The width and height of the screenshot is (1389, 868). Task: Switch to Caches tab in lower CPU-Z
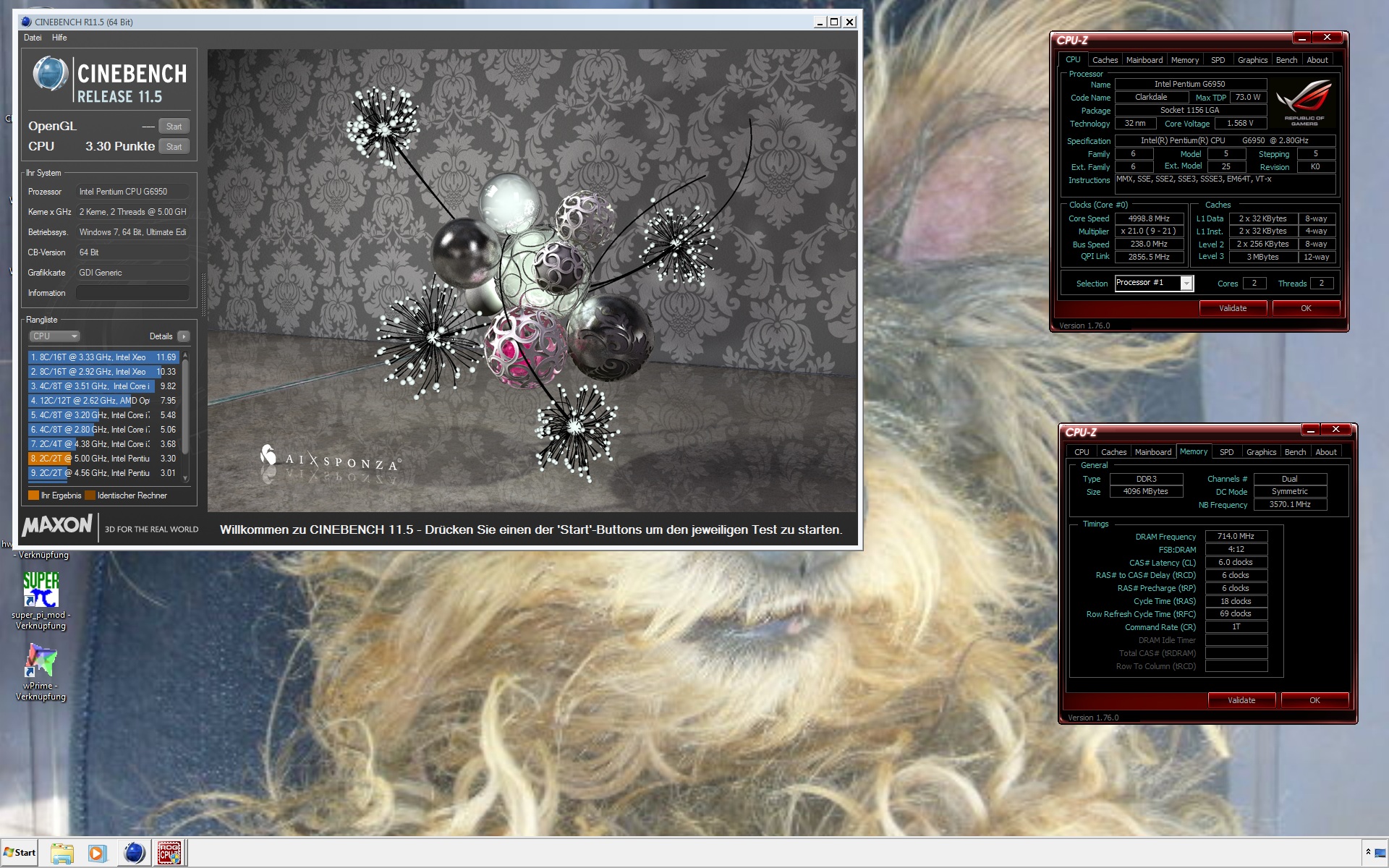(1113, 452)
